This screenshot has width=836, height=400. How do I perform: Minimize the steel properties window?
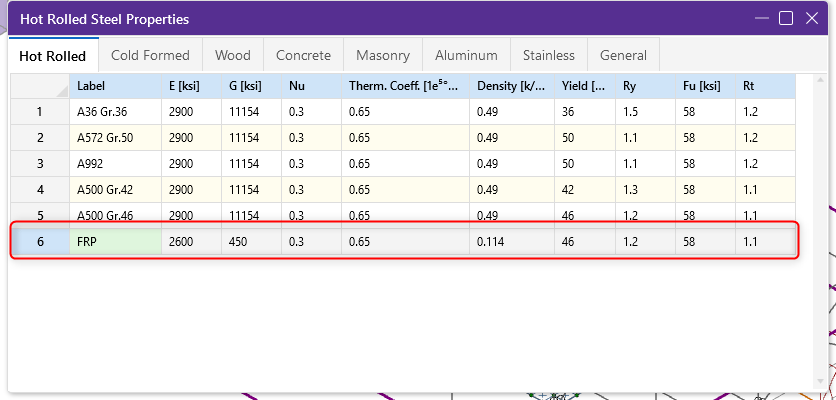pos(762,18)
